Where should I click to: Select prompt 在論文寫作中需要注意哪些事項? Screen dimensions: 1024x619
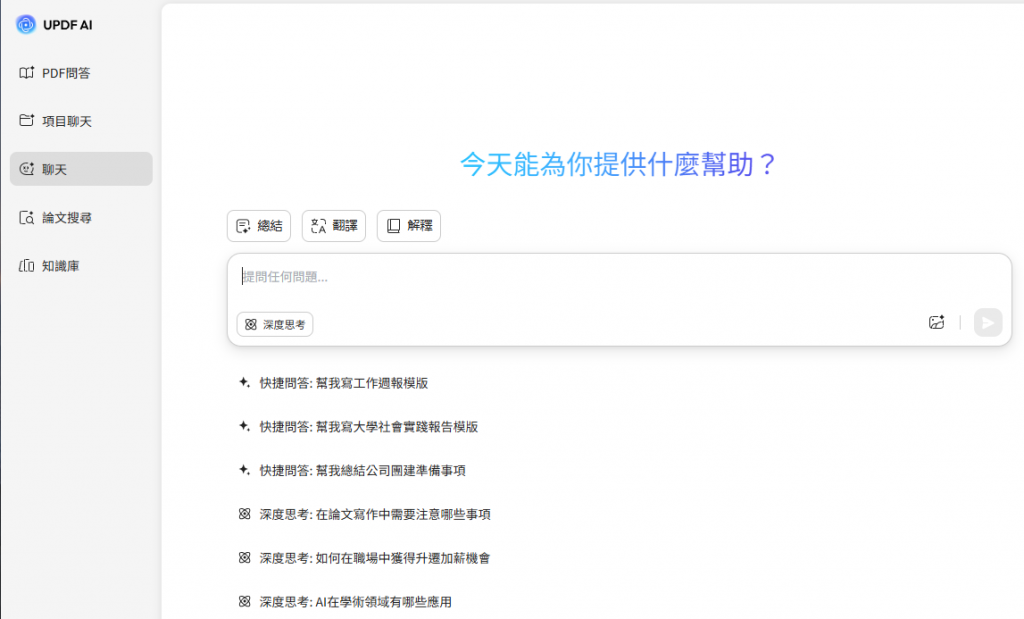point(364,515)
